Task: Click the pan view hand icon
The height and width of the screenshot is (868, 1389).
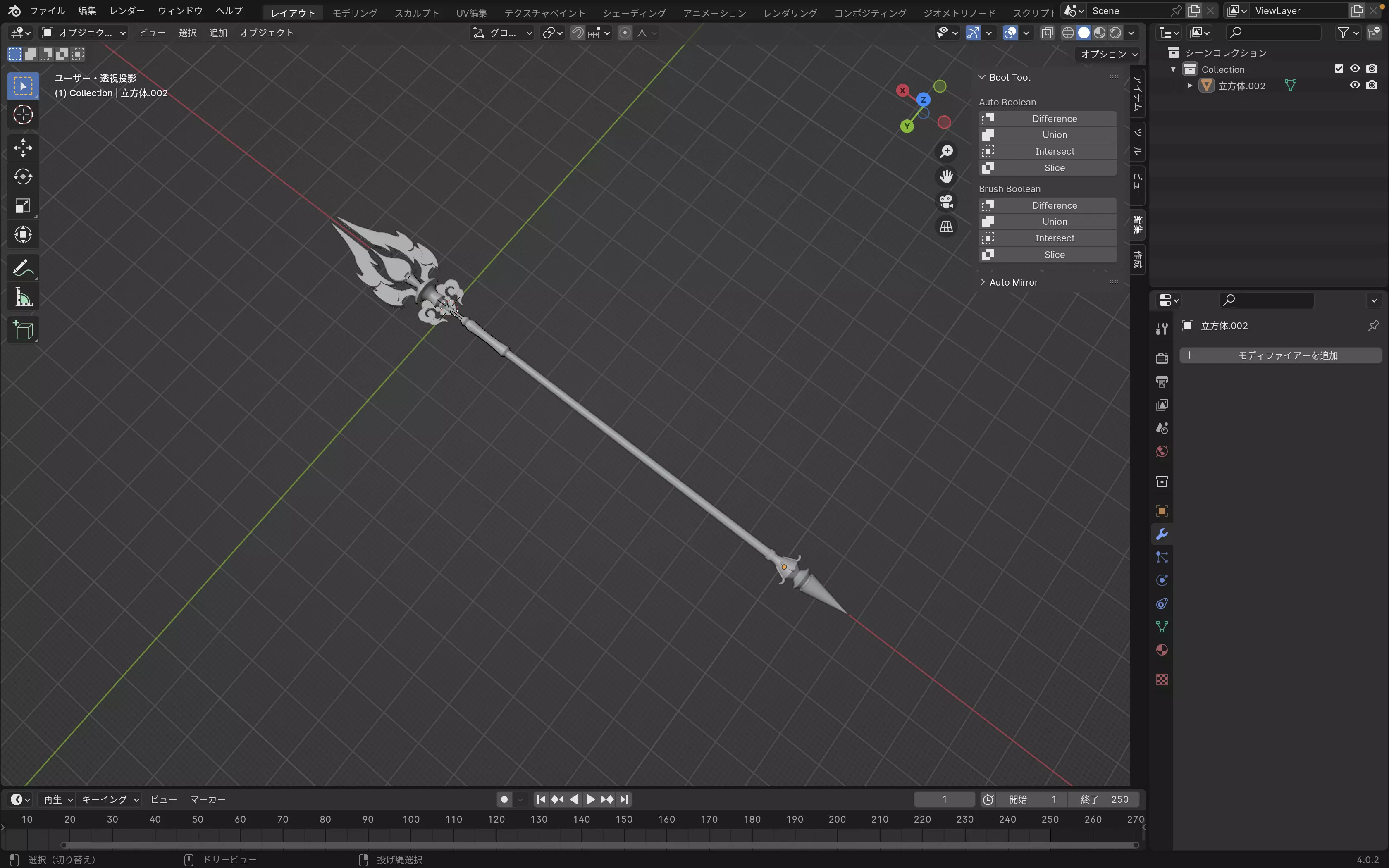Action: (946, 176)
